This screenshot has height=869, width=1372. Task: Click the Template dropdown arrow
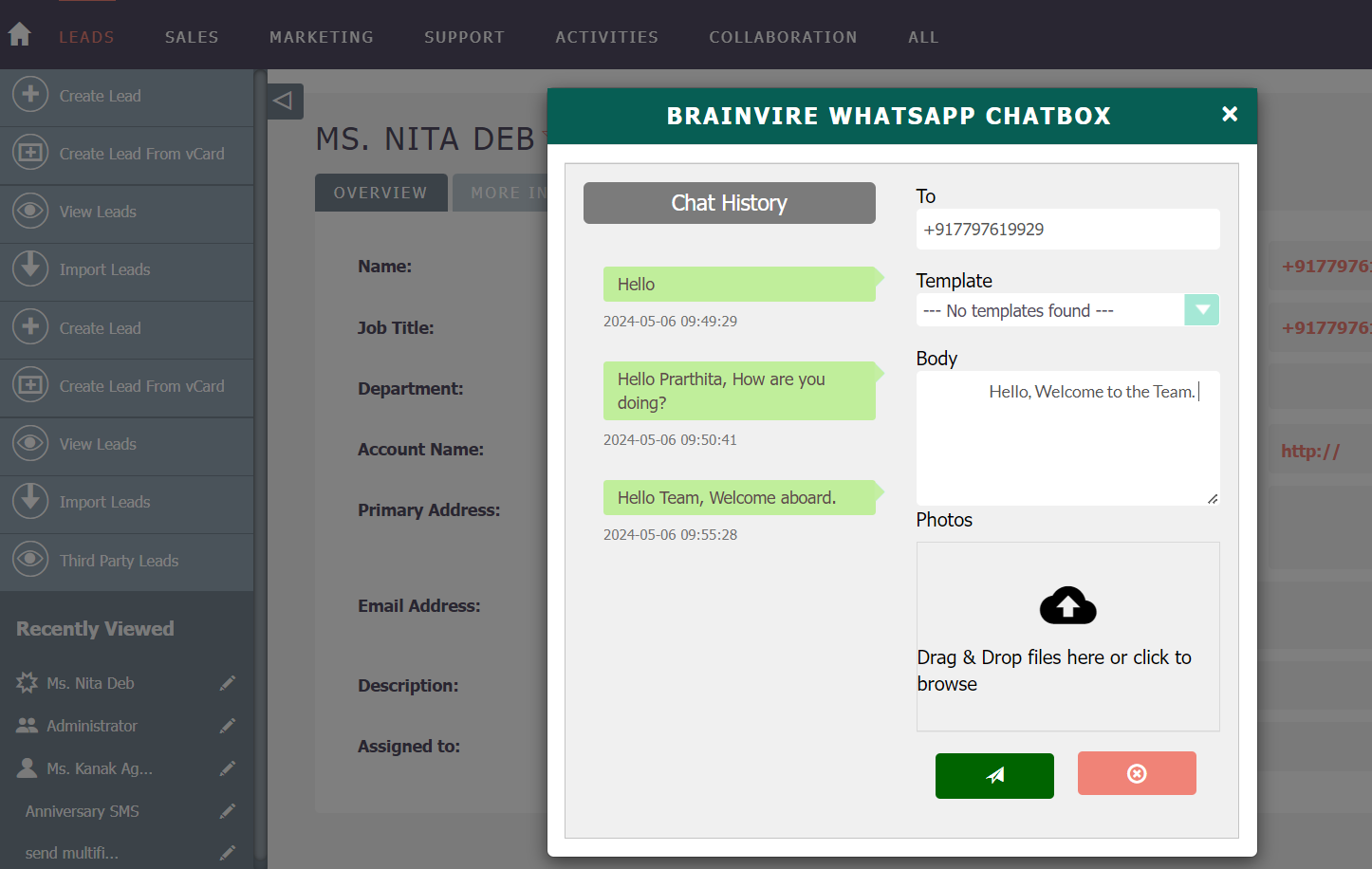click(1202, 310)
